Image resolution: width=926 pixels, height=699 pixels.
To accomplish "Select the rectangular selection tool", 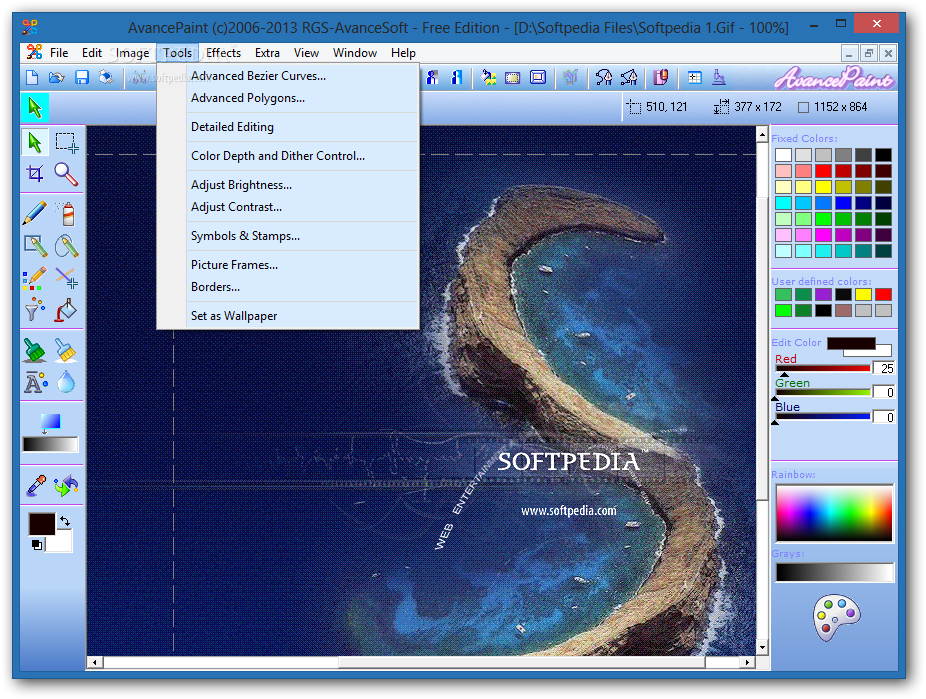I will pyautogui.click(x=66, y=143).
